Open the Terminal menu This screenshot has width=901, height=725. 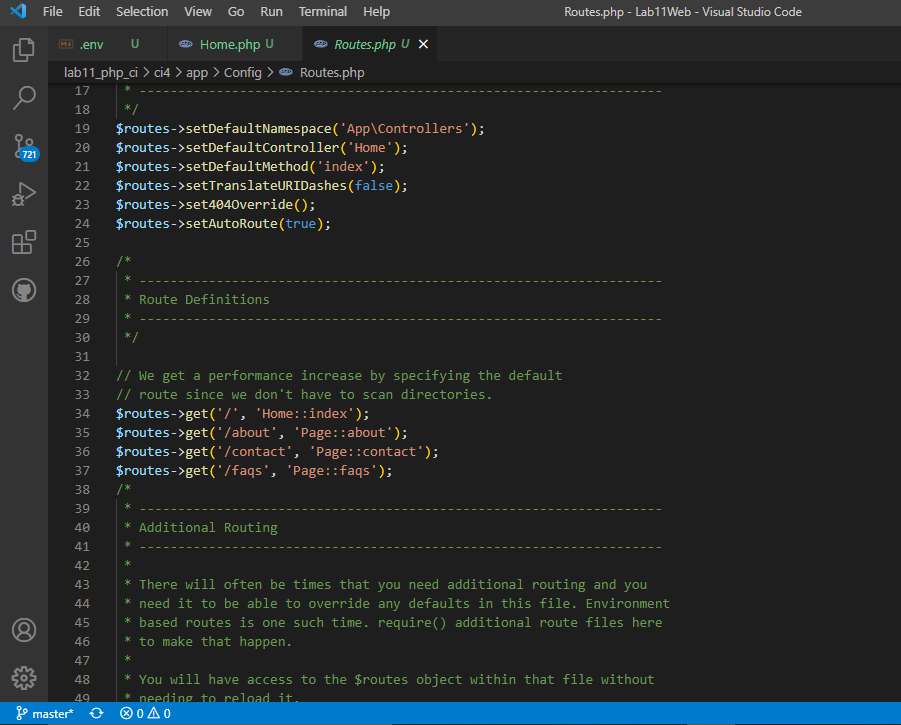[x=322, y=12]
